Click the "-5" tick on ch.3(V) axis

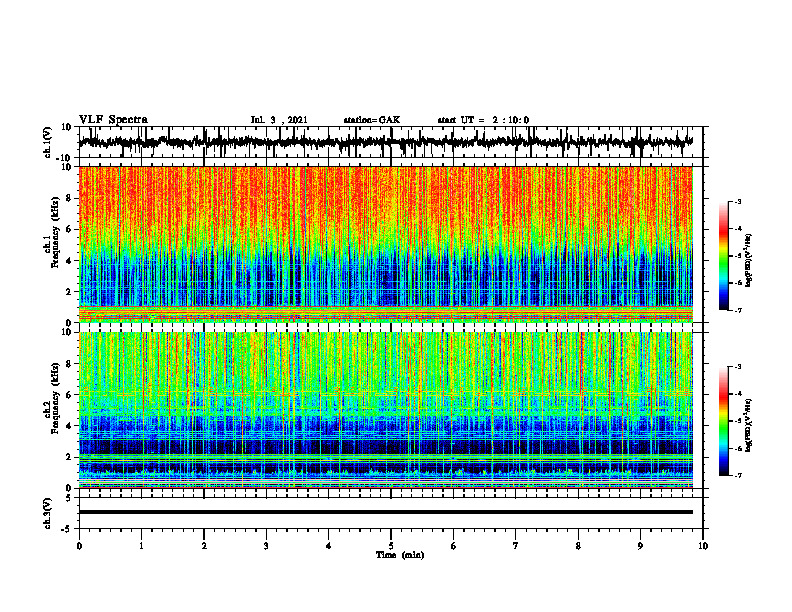(68, 529)
